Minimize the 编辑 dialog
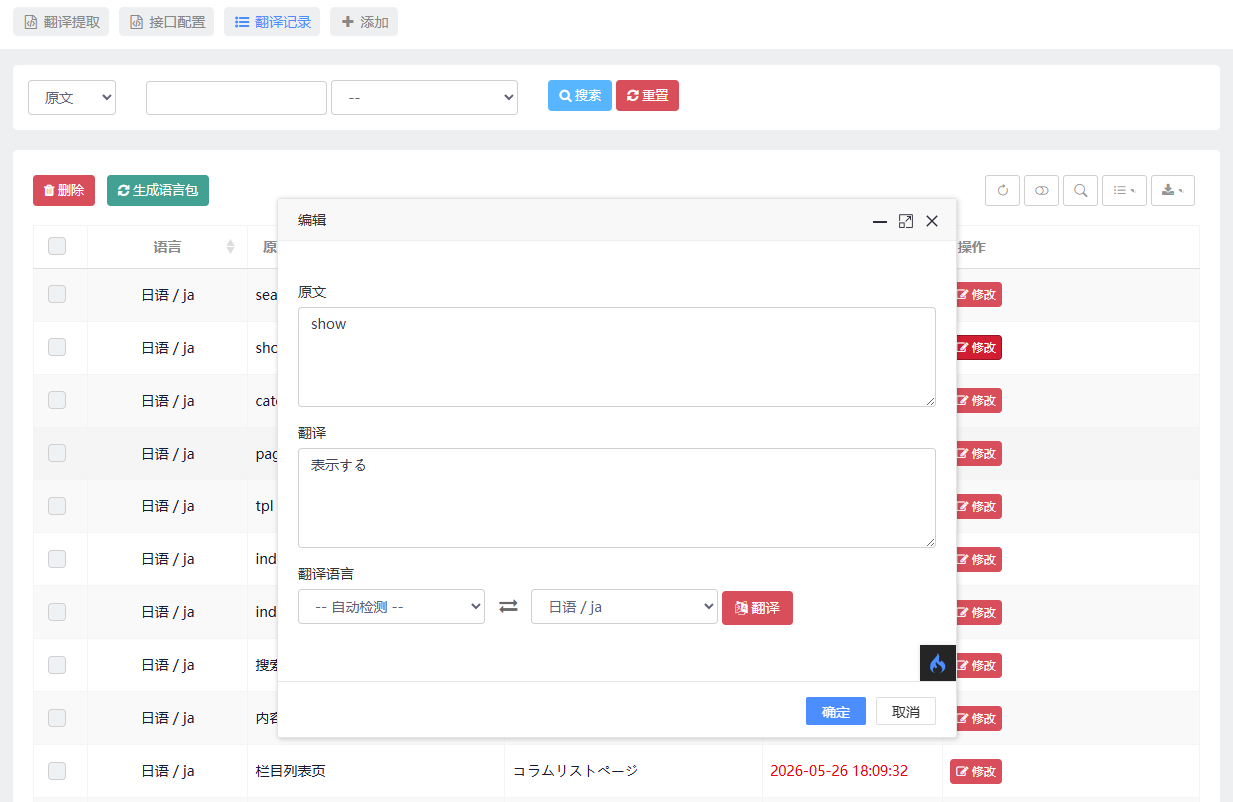 880,221
